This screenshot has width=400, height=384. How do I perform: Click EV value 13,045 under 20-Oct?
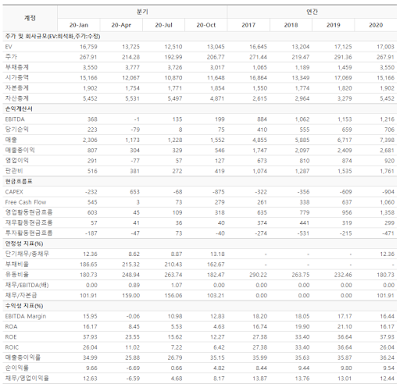tap(216, 47)
